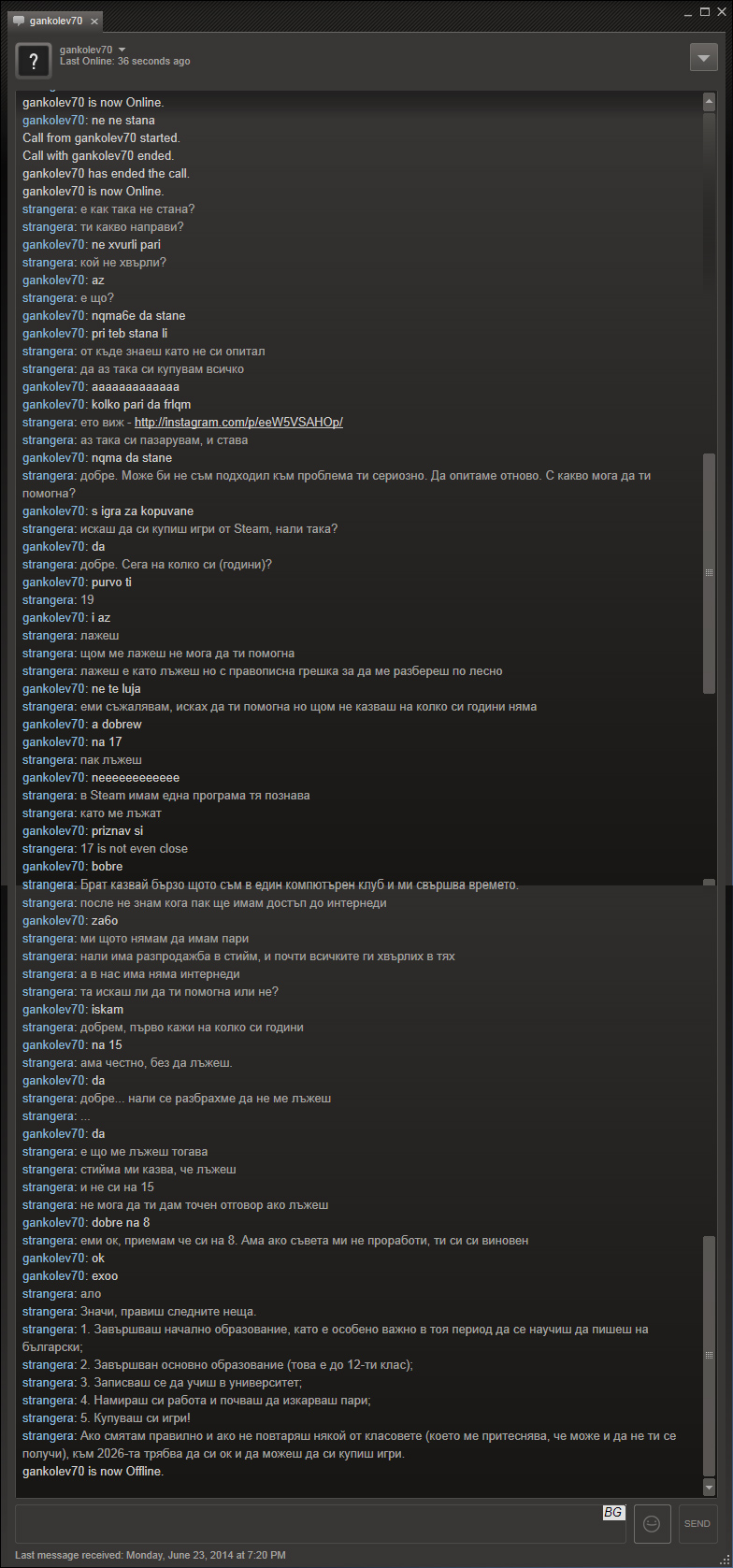Screen dimensions: 733x1568
Task: Click the SEND button
Action: pyautogui.click(x=697, y=1523)
